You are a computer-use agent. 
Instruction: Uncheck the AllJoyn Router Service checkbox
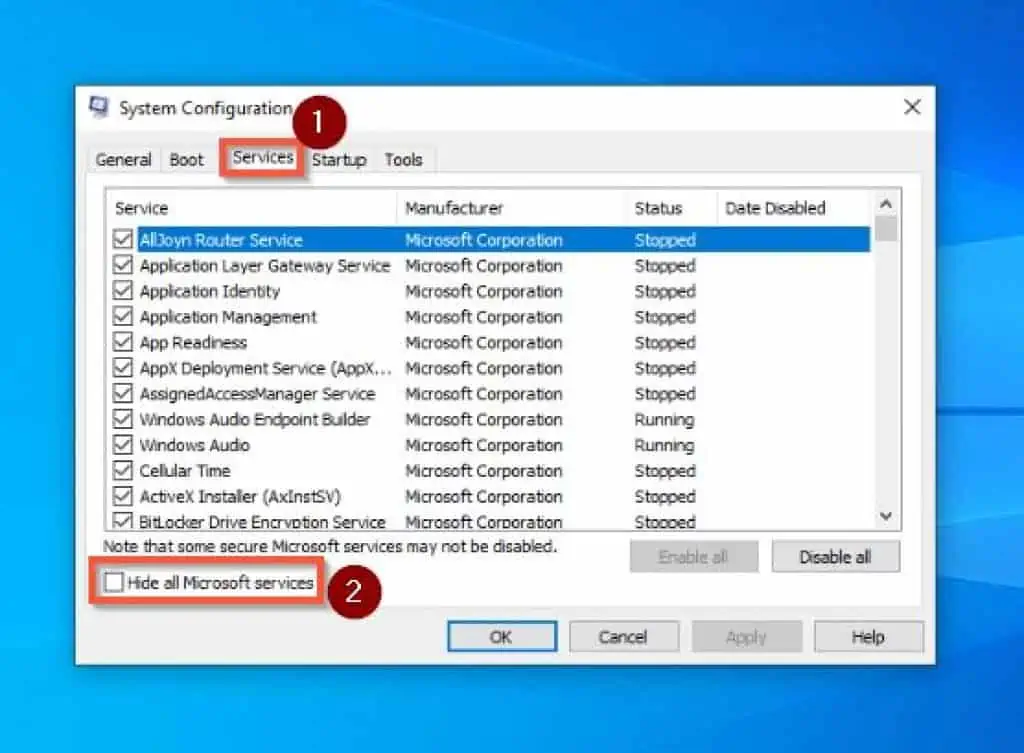[123, 240]
